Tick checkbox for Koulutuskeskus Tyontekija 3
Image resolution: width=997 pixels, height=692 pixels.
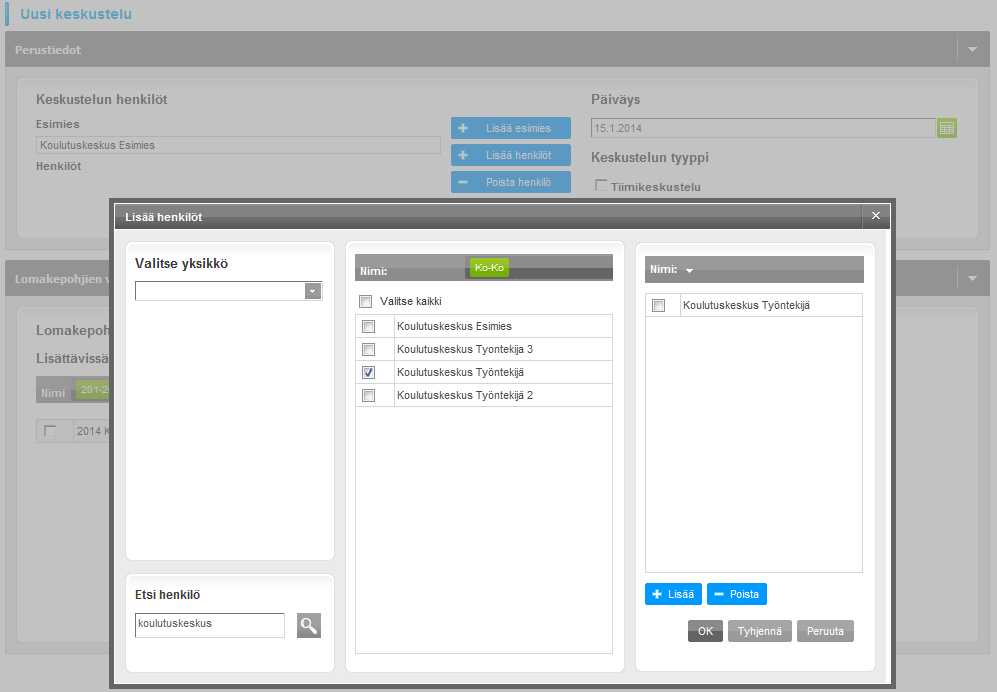pyautogui.click(x=368, y=349)
